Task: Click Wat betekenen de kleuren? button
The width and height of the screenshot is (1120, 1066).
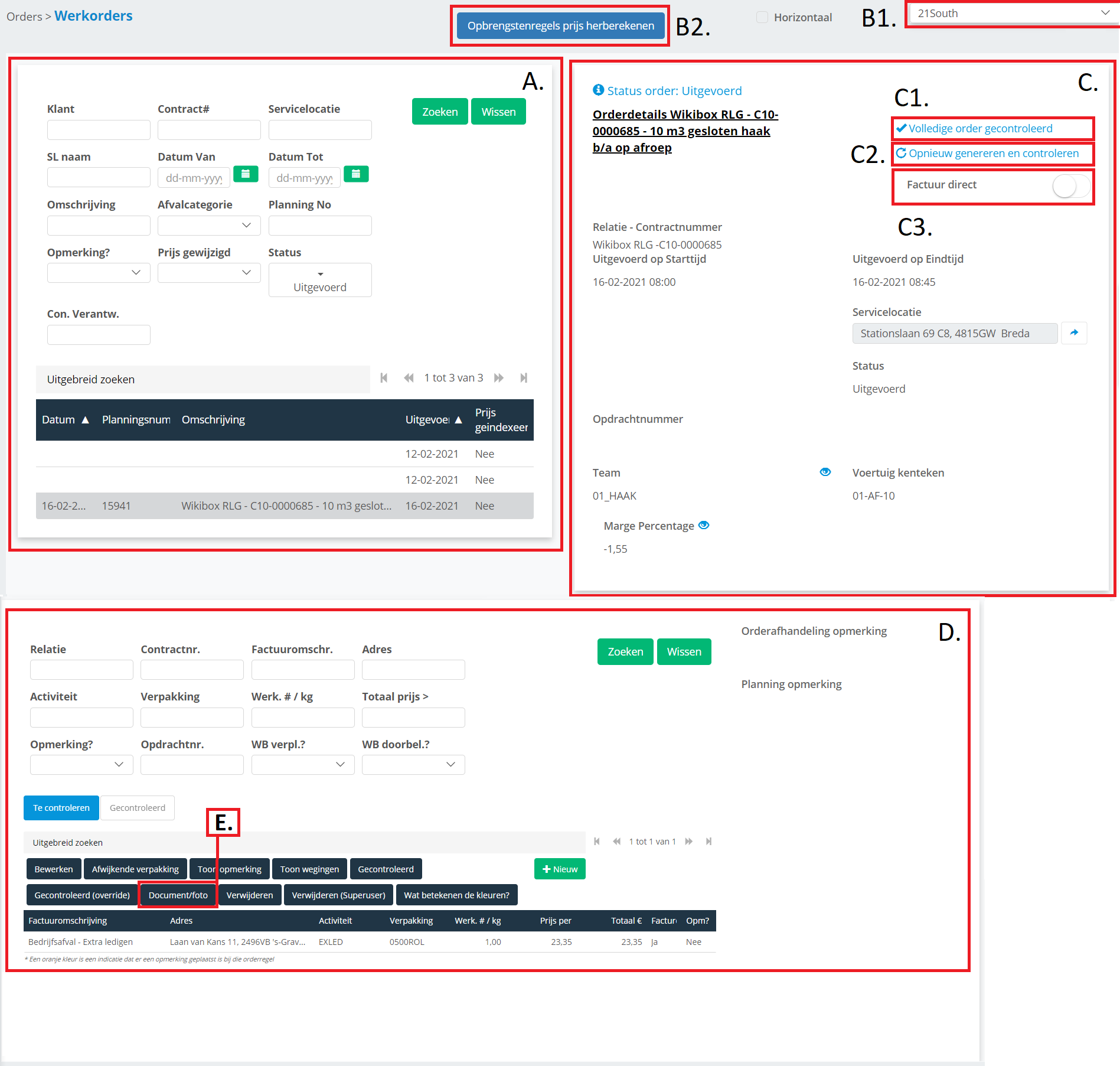Action: 457,895
